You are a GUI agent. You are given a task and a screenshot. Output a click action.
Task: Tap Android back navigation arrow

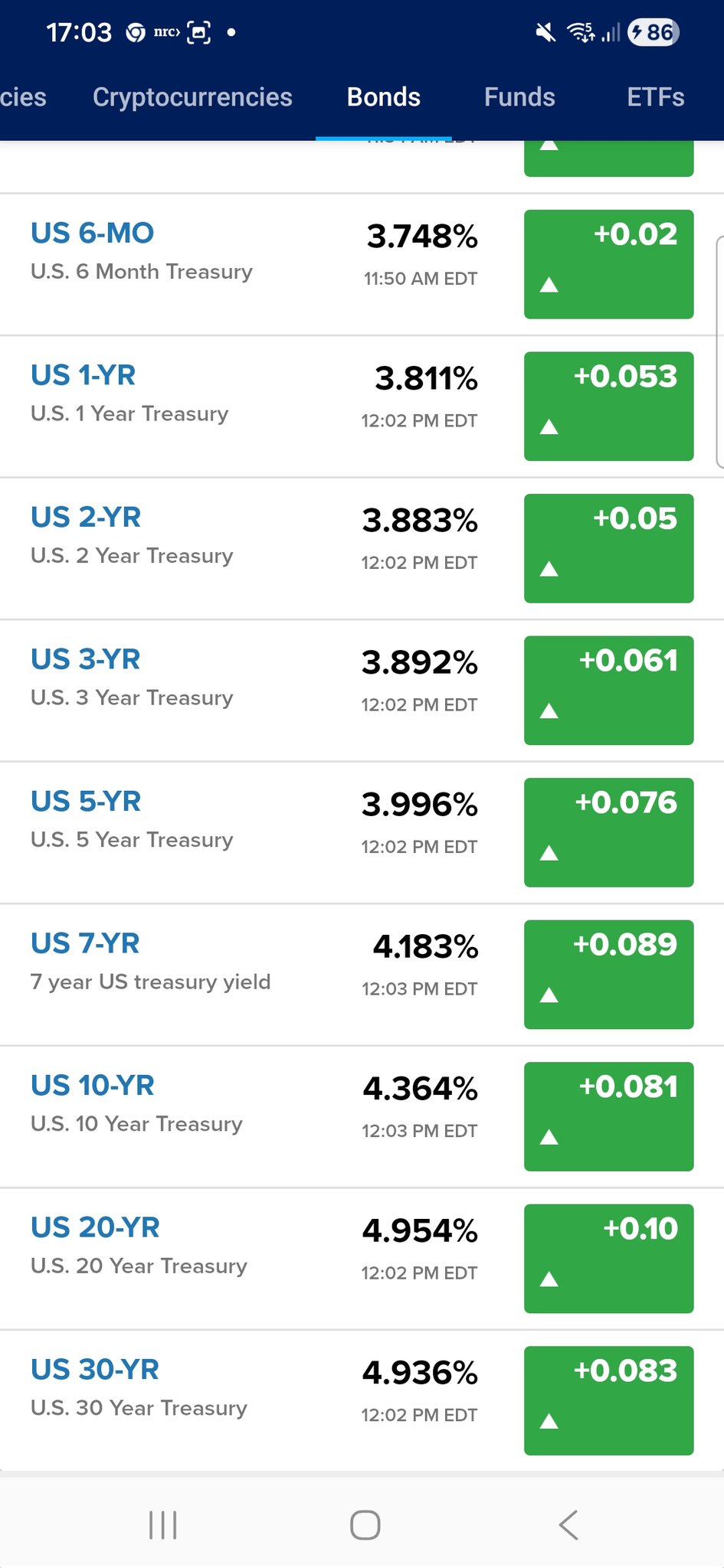(x=568, y=1524)
